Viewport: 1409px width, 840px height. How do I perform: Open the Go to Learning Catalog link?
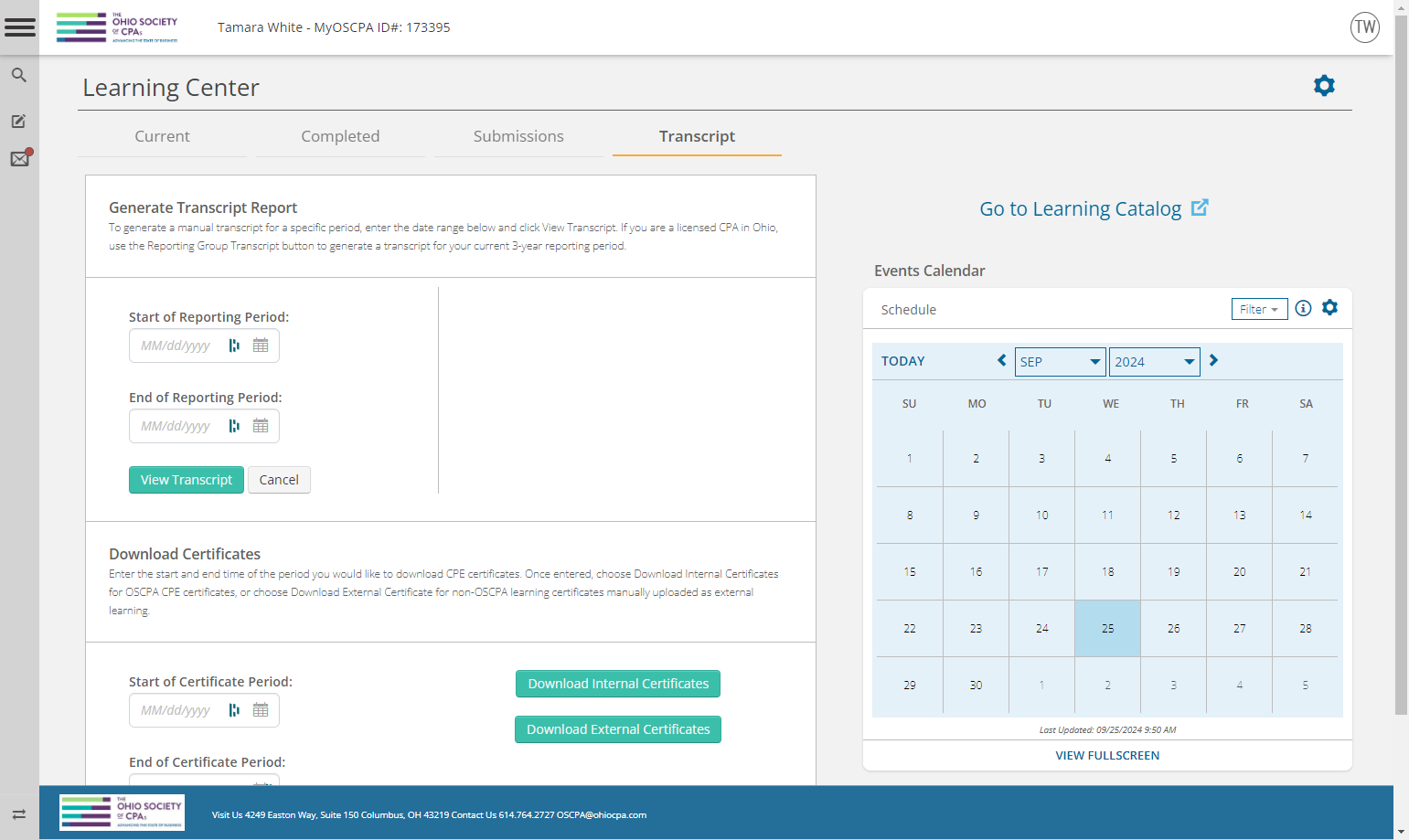[x=1081, y=208]
